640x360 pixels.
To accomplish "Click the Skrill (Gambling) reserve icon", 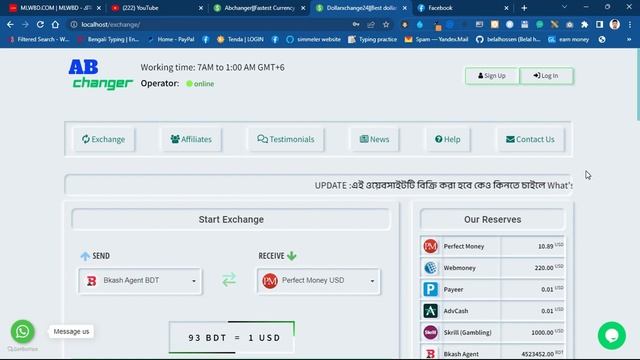I will point(430,333).
